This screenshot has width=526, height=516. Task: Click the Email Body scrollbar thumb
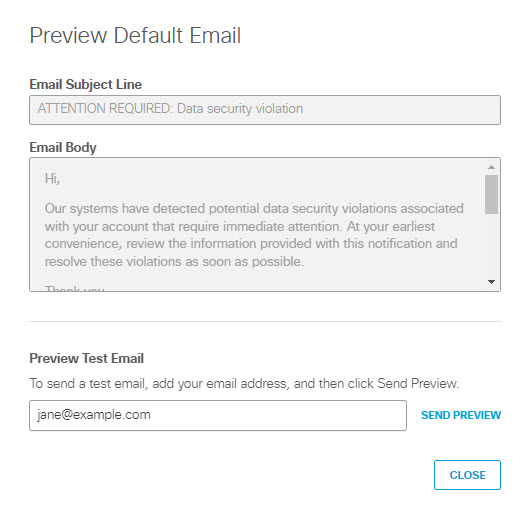tap(491, 194)
